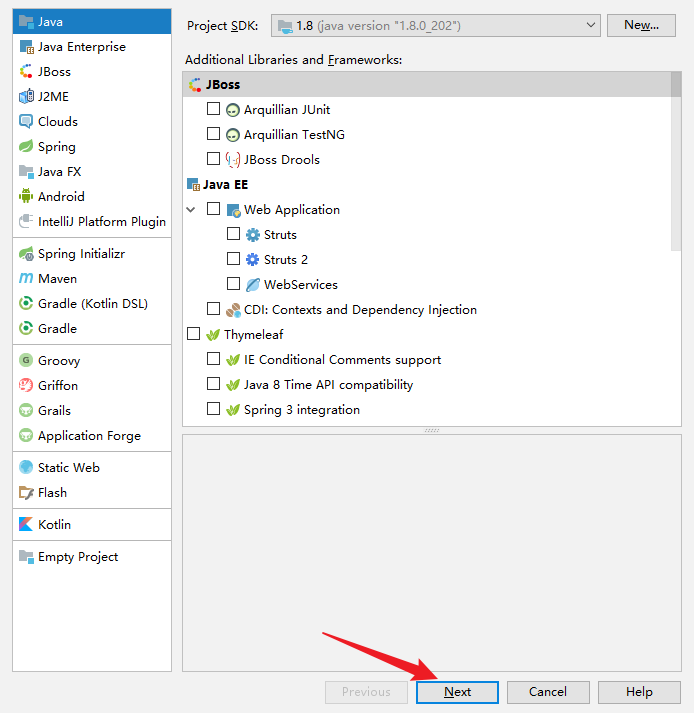The width and height of the screenshot is (694, 713).
Task: Enable the WebServices checkbox
Action: 233,284
